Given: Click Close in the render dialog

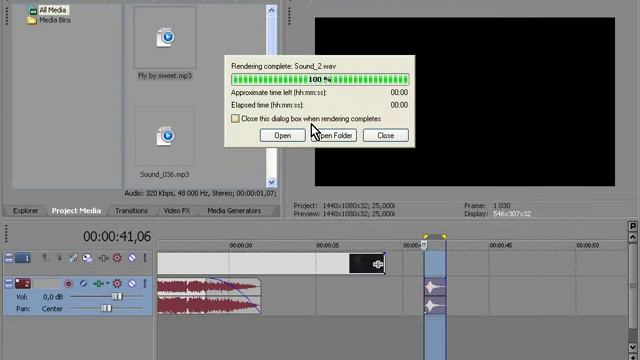Looking at the screenshot, I should point(386,136).
